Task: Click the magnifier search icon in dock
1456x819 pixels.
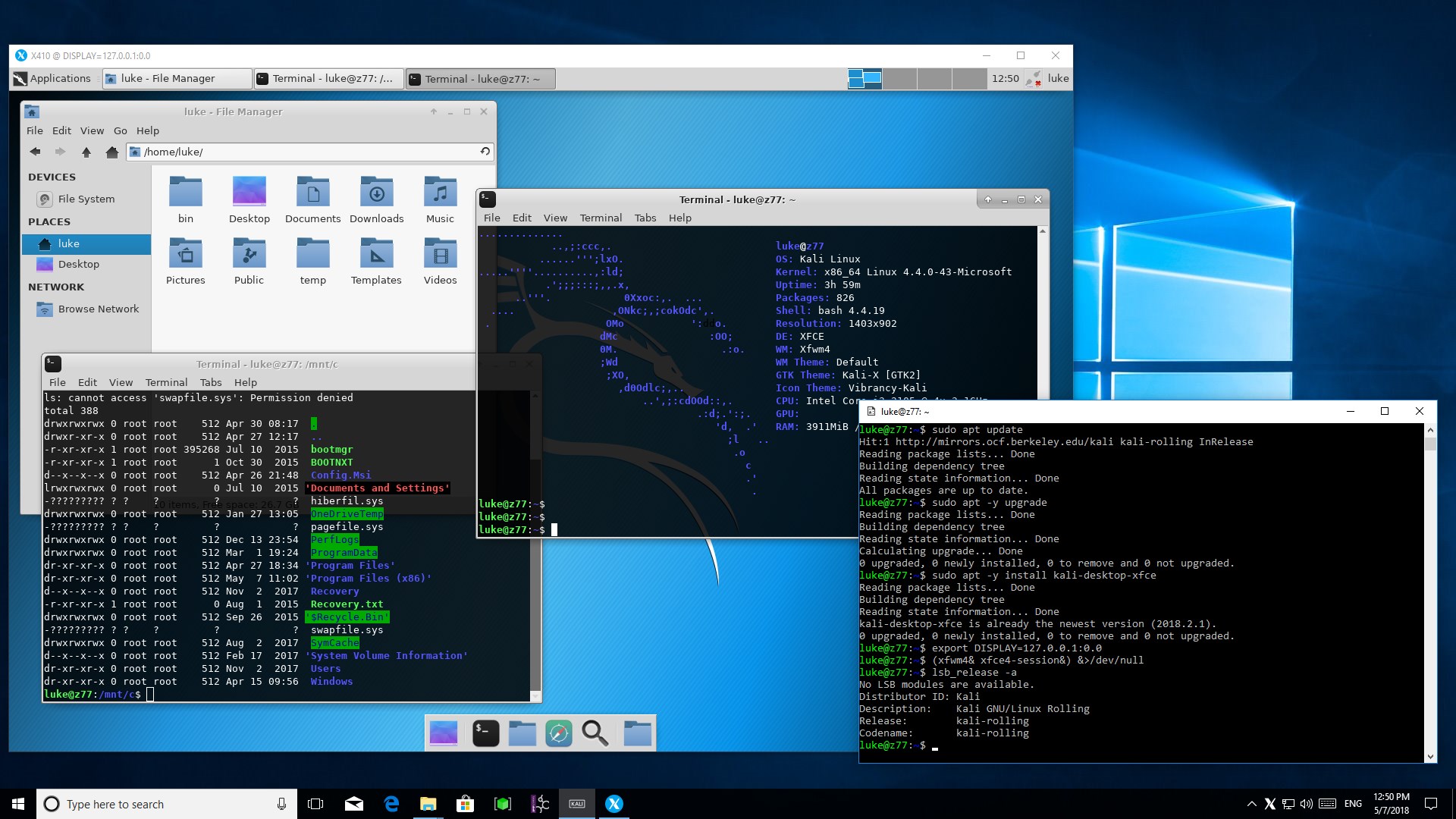Action: coord(595,733)
